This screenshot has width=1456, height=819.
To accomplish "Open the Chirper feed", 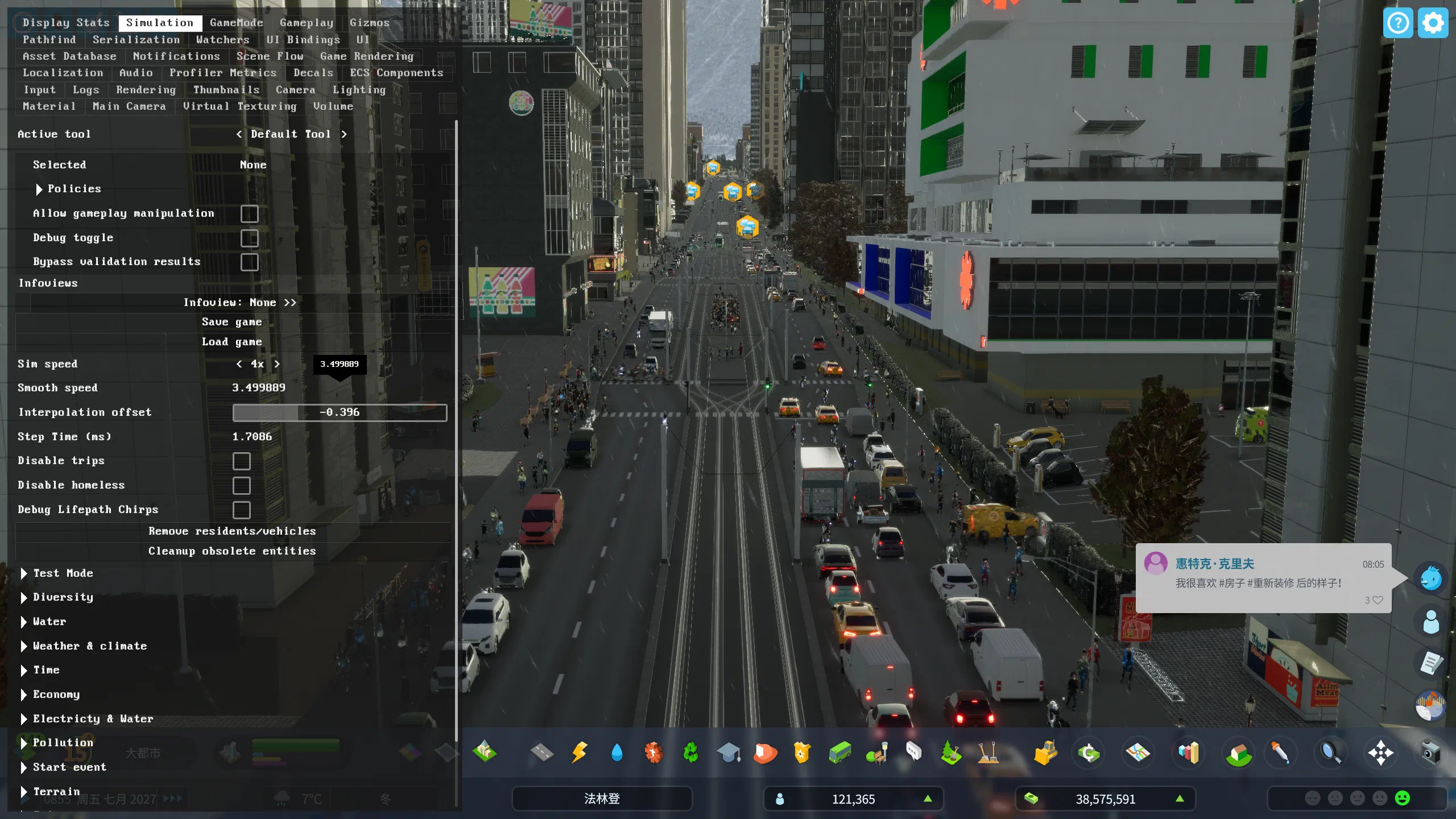I will pyautogui.click(x=1430, y=577).
